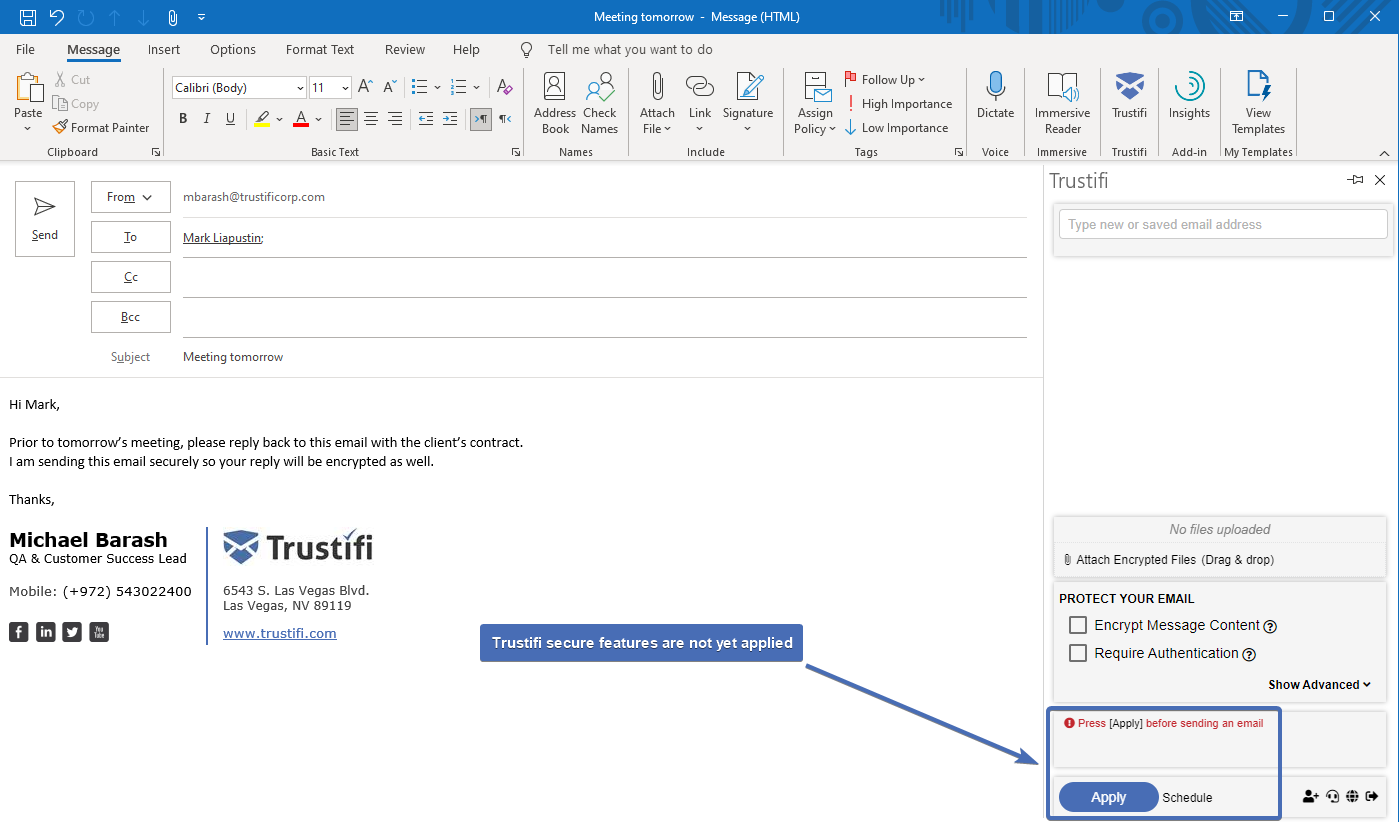Image resolution: width=1399 pixels, height=822 pixels.
Task: Select the Format Painter tool
Action: (x=101, y=127)
